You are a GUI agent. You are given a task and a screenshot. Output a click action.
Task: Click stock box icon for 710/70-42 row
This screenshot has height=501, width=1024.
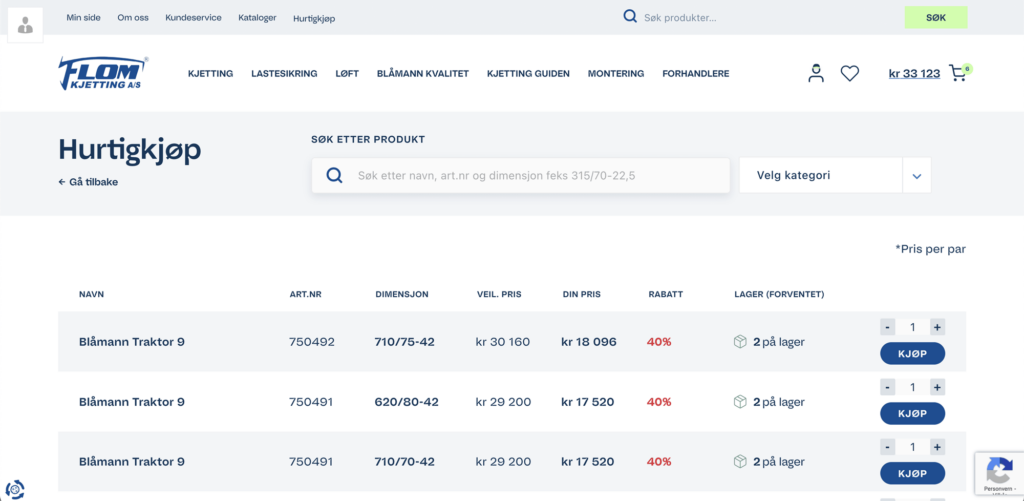click(x=740, y=461)
